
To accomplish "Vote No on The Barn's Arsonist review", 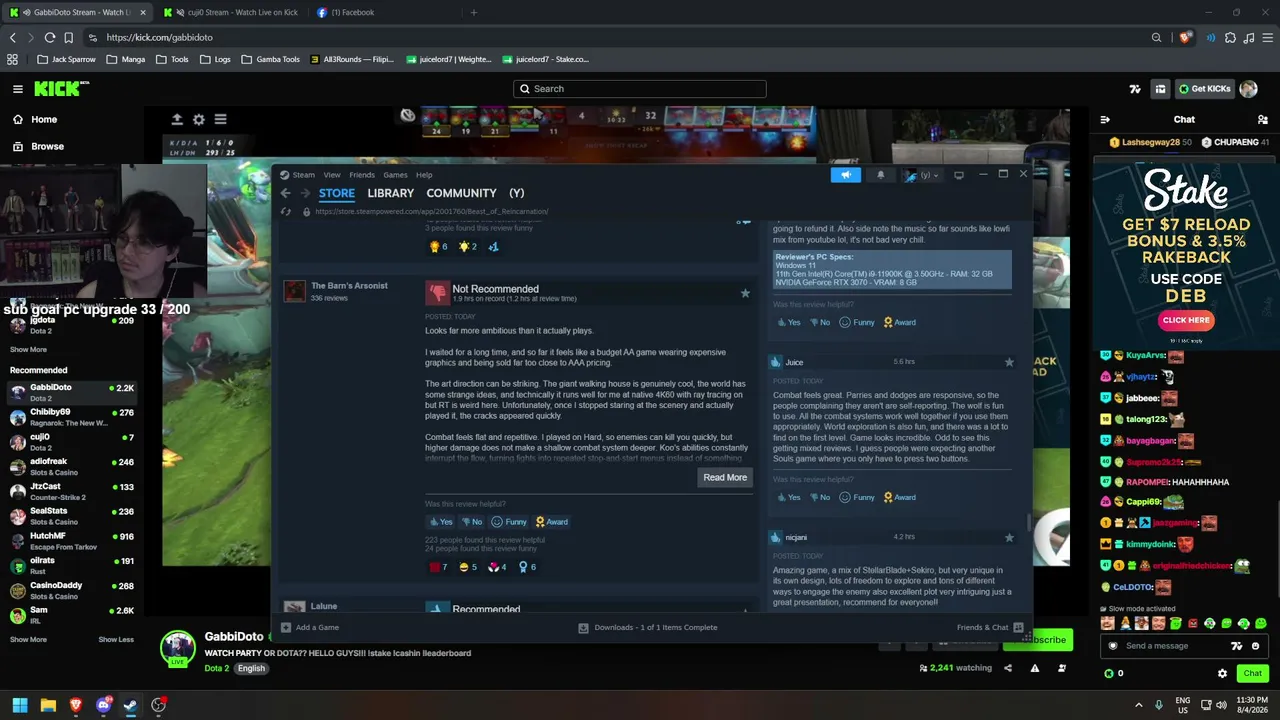I will (471, 522).
